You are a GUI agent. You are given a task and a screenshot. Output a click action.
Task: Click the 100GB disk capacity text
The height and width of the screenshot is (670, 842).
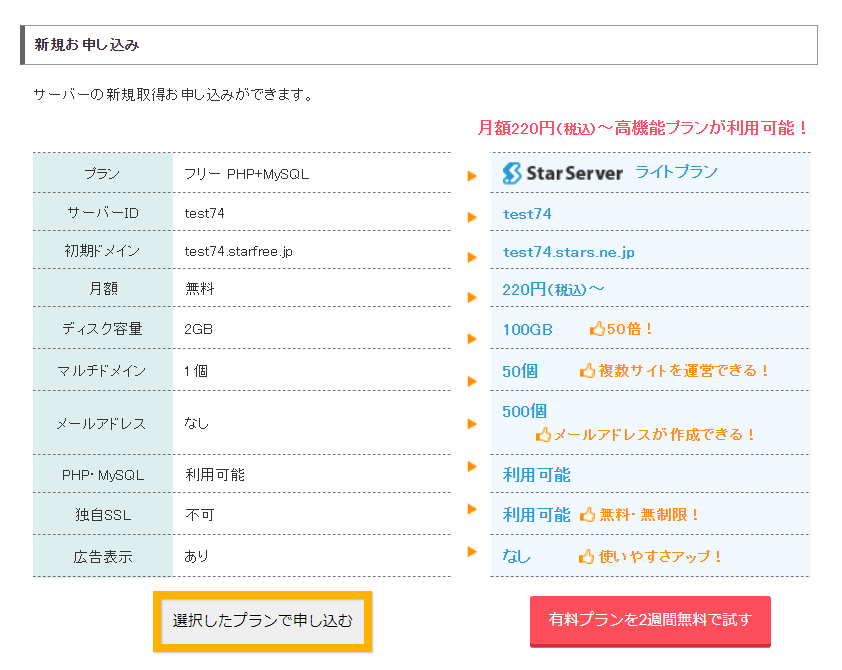[527, 329]
